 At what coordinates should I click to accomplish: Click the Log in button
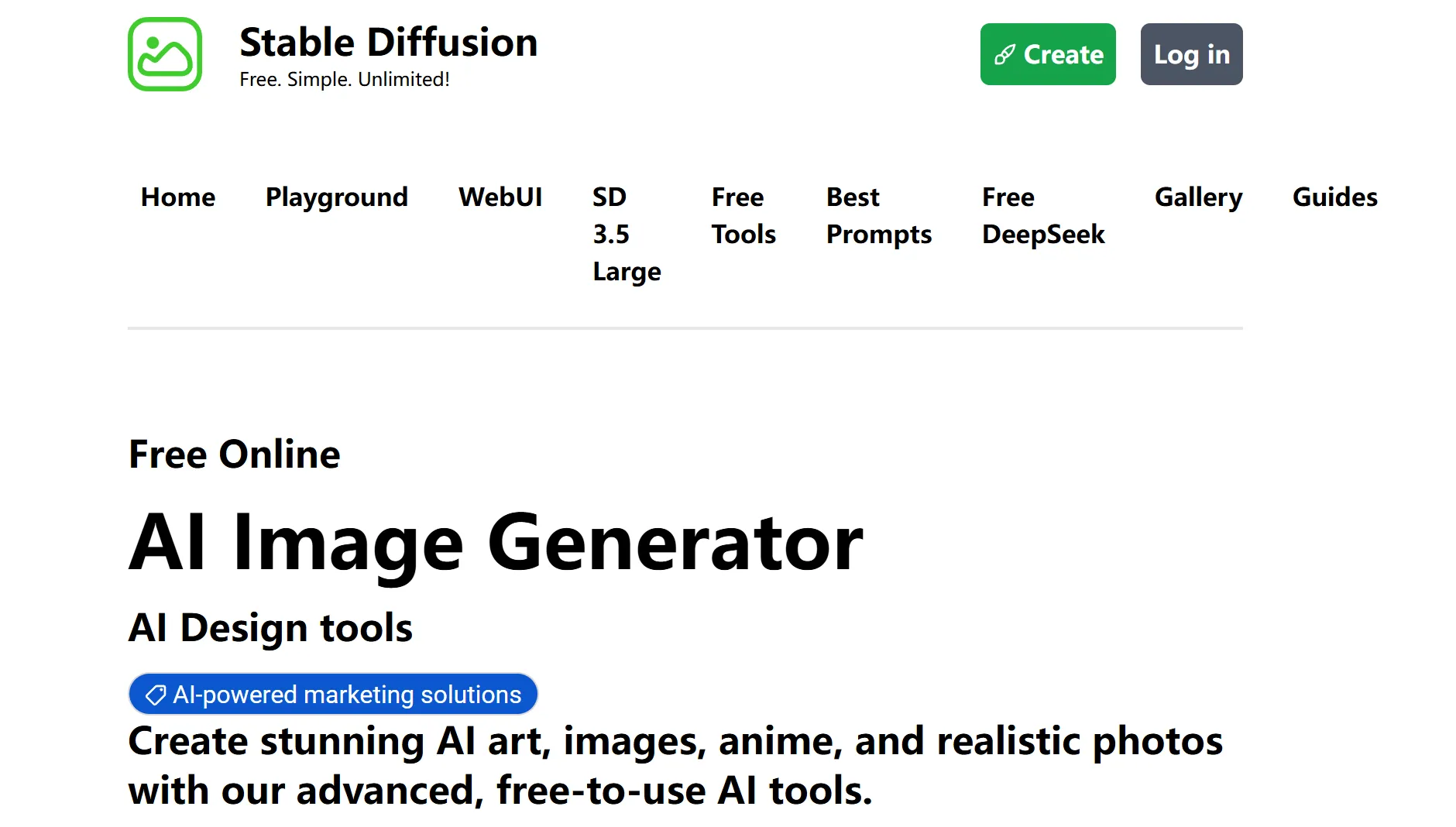1191,54
